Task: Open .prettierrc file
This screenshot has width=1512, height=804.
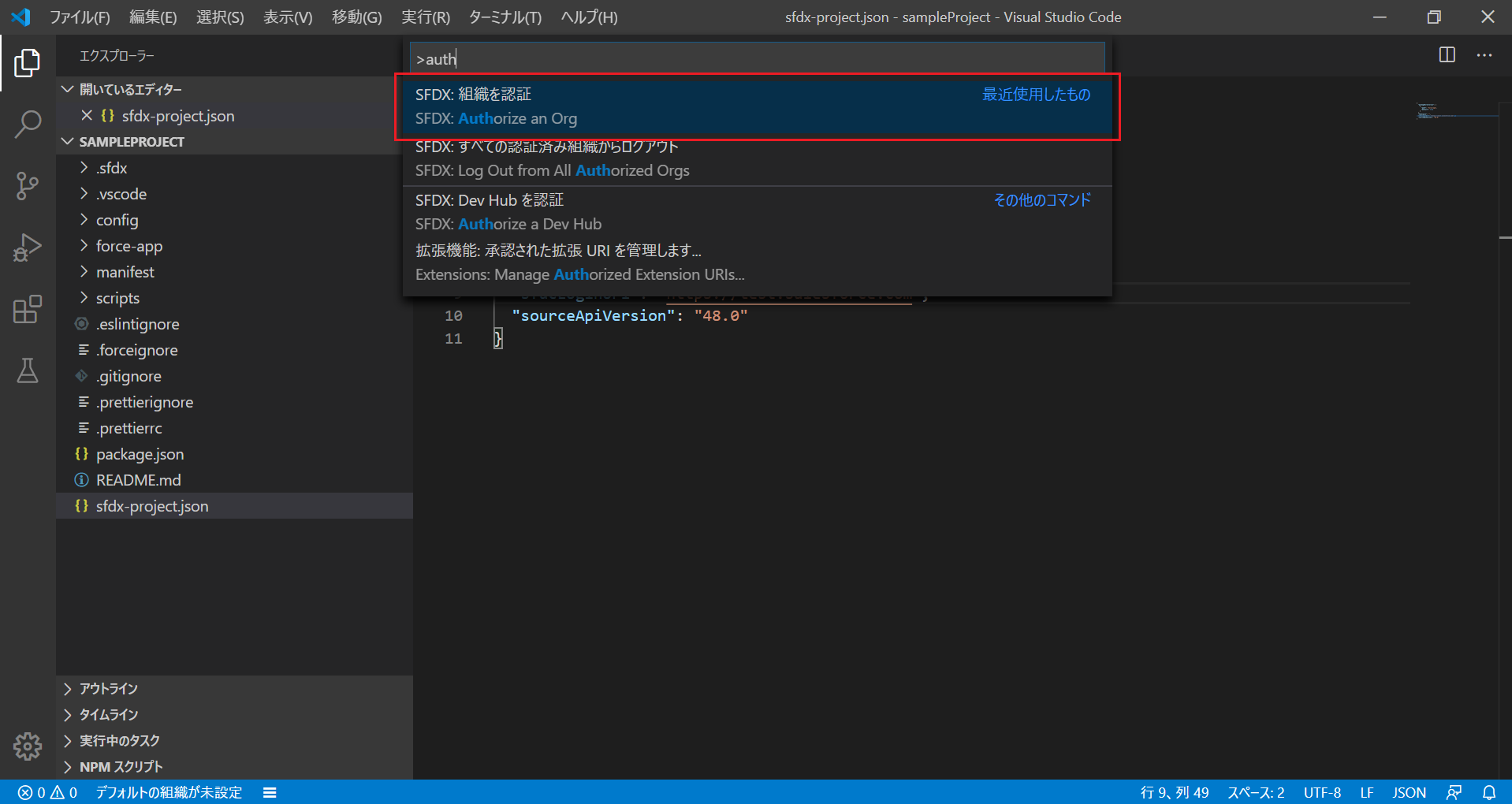Action: [234, 428]
